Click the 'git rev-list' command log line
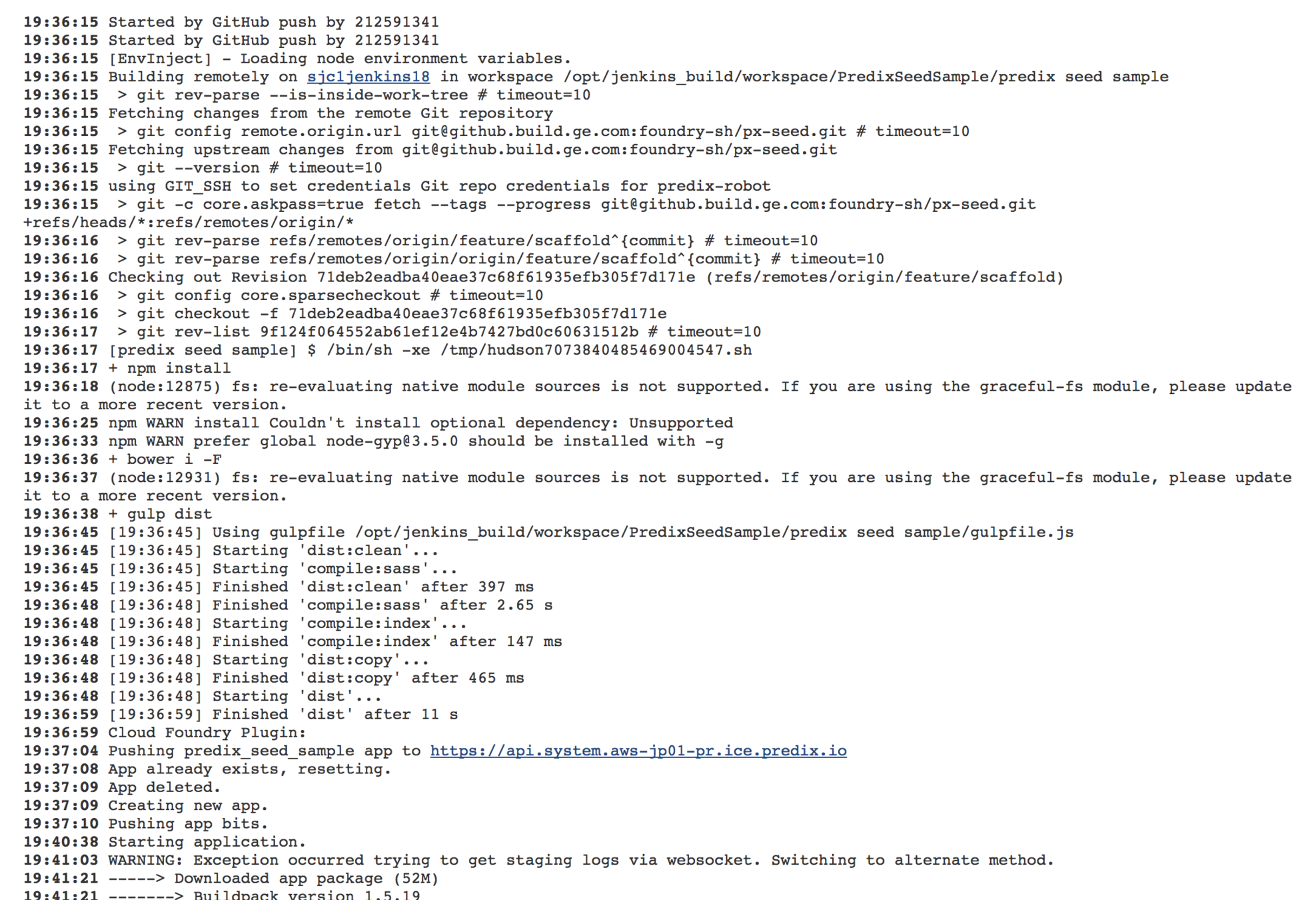Image resolution: width=1316 pixels, height=900 pixels. (x=392, y=331)
